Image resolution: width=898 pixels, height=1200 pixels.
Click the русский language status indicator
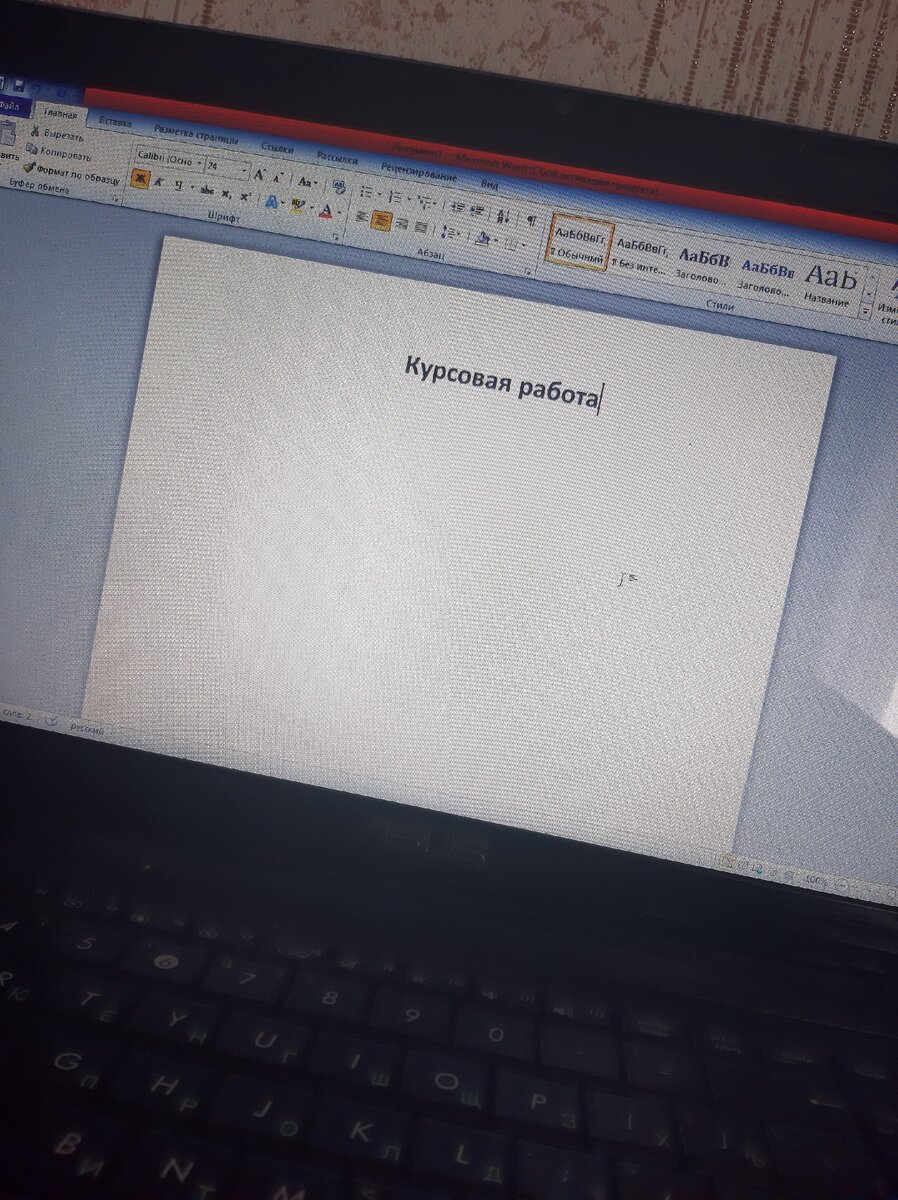87,728
